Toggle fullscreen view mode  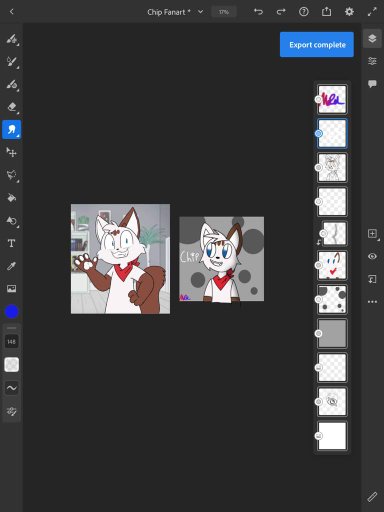[x=372, y=12]
